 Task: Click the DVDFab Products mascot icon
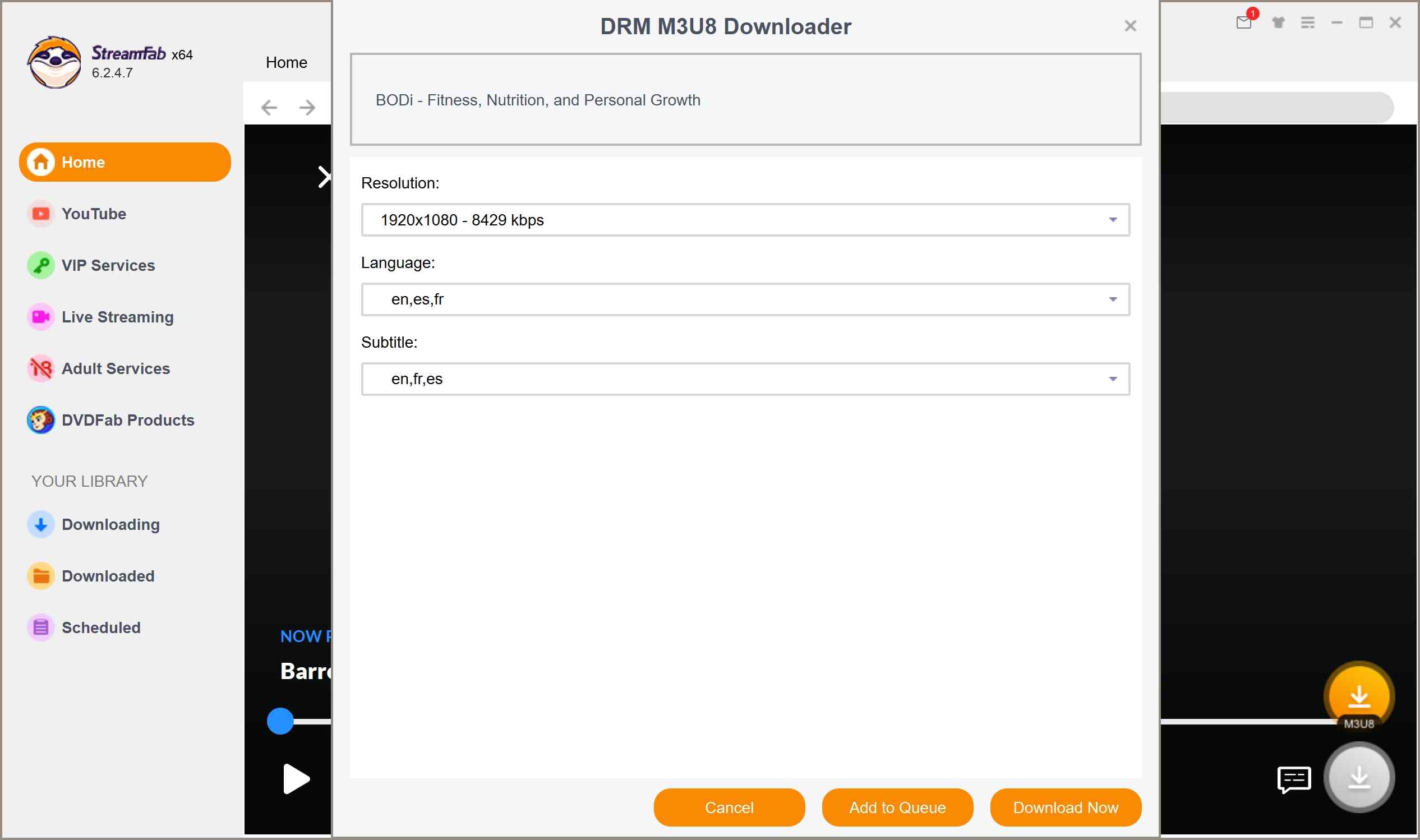(41, 420)
